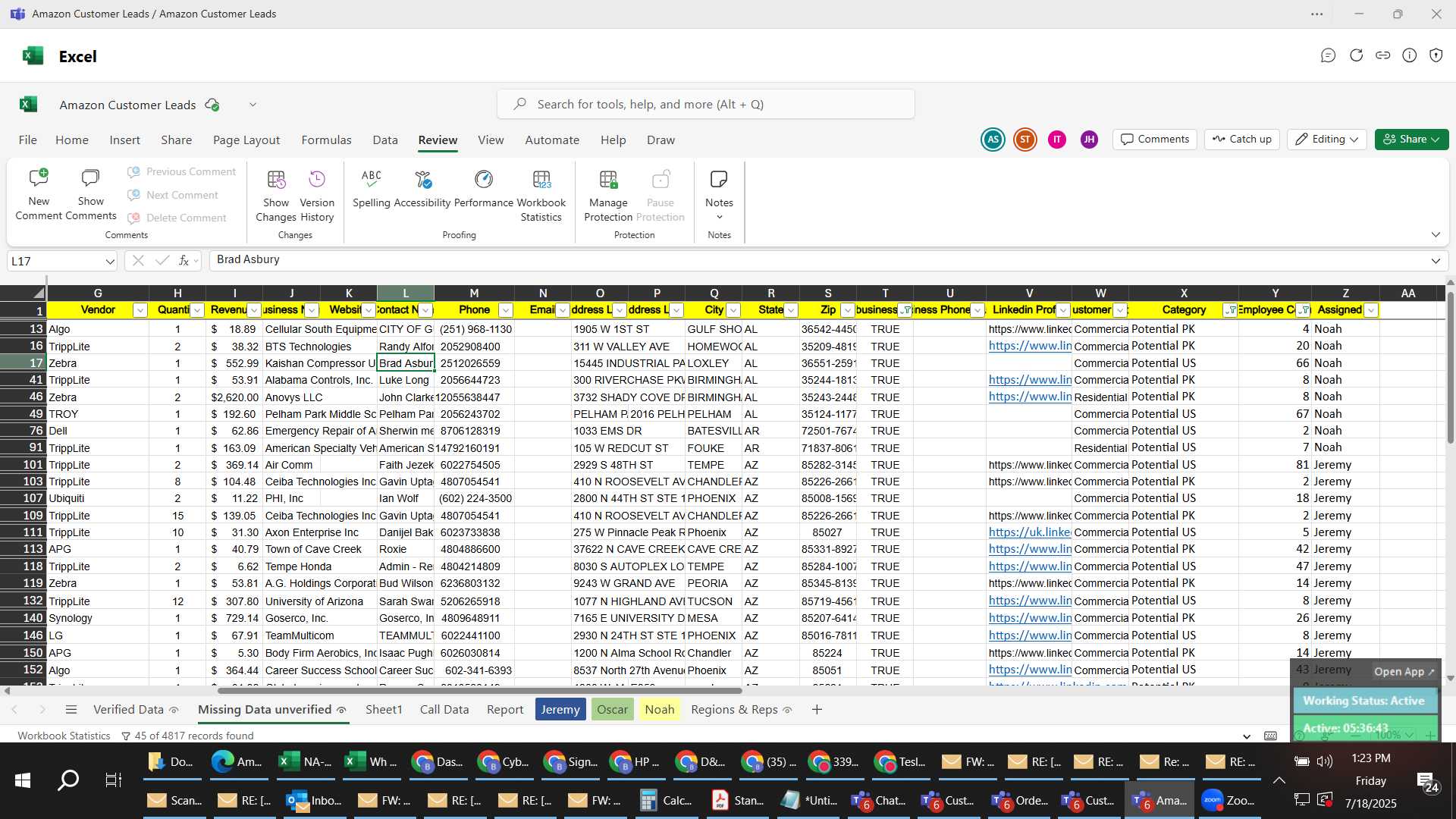Image resolution: width=1456 pixels, height=819 pixels.
Task: Click the refresh icon in the Teams header
Action: tap(1356, 55)
